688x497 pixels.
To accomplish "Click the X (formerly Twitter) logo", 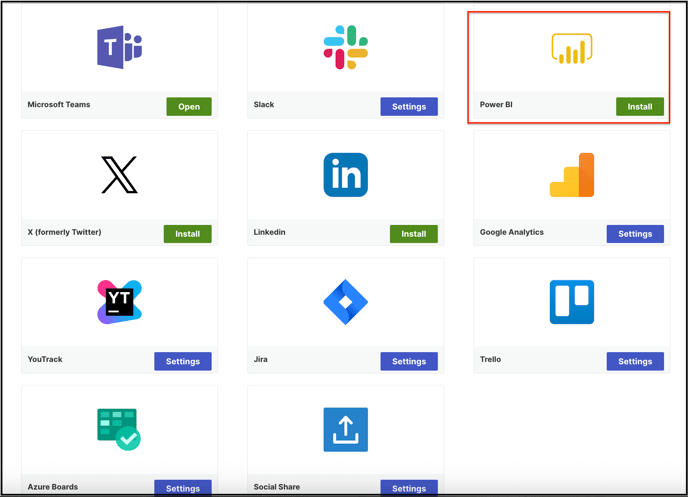I will [x=119, y=175].
